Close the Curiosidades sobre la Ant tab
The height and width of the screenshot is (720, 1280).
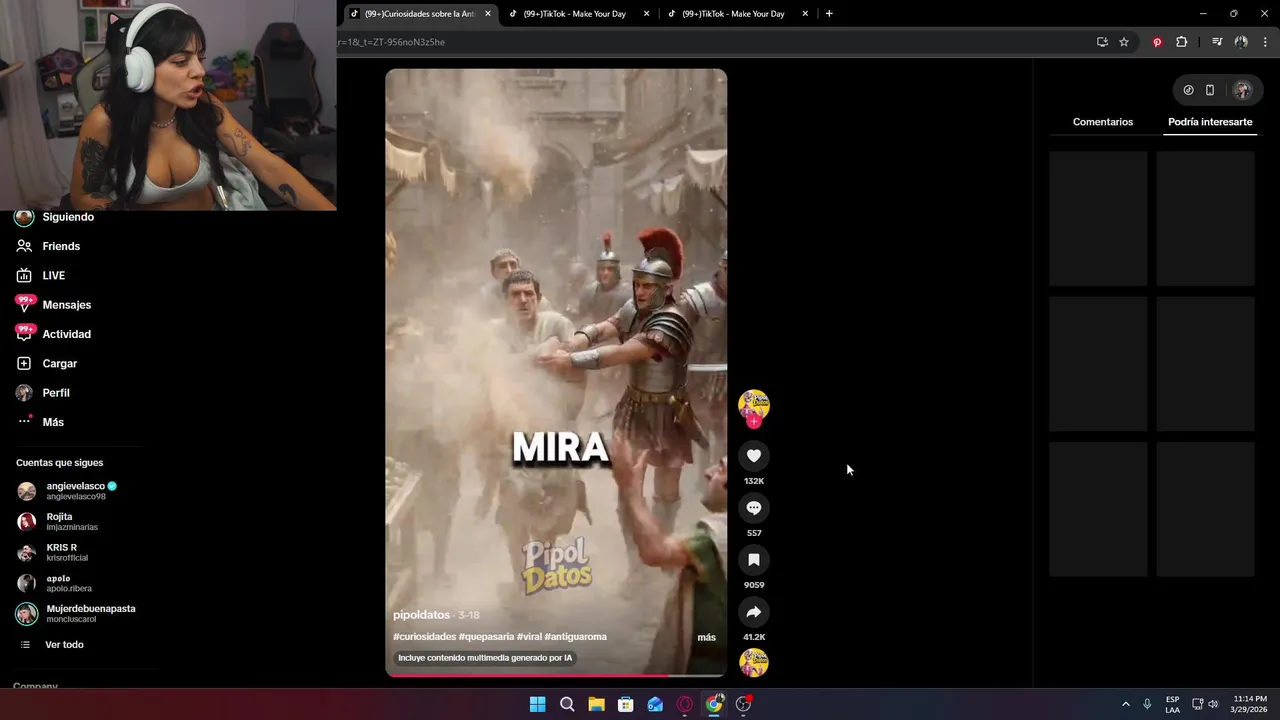point(488,14)
